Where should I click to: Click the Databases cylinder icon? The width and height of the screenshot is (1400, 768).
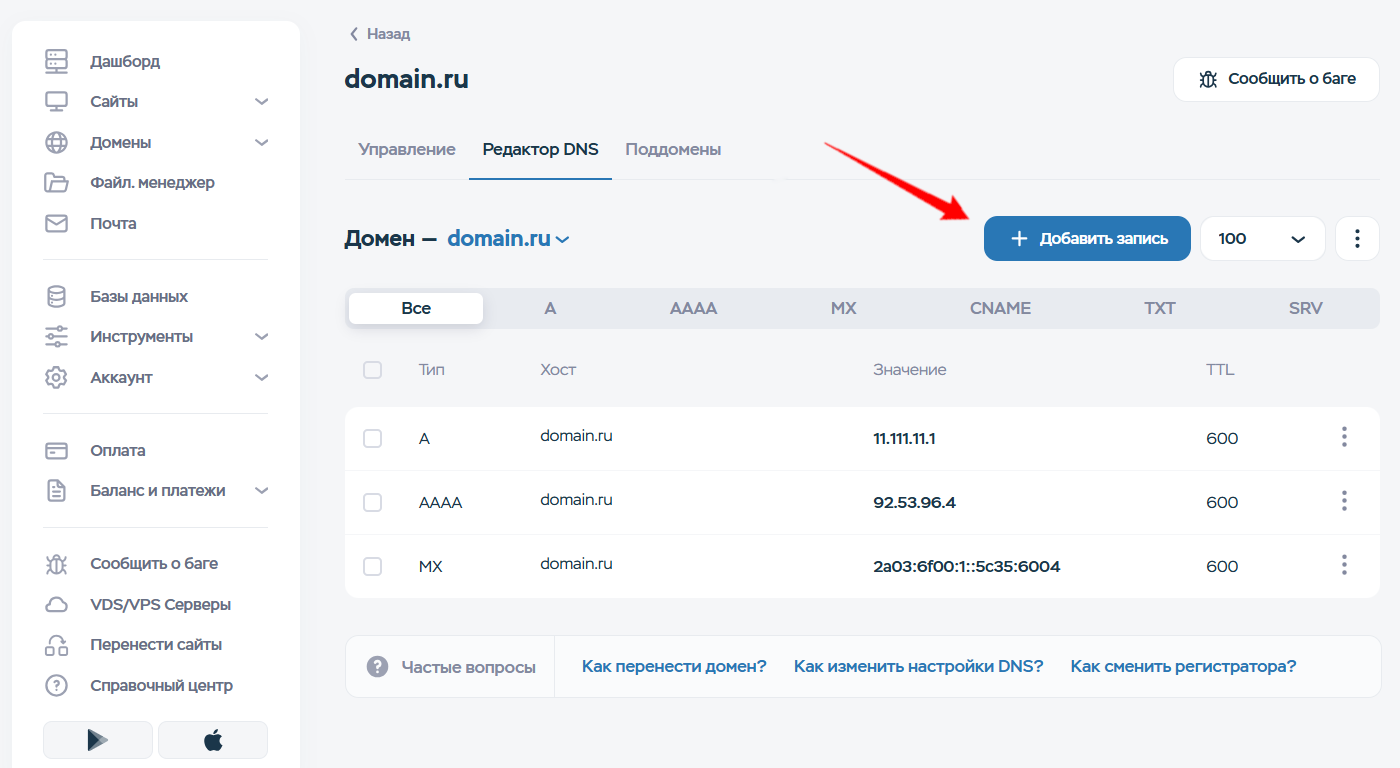pyautogui.click(x=57, y=297)
